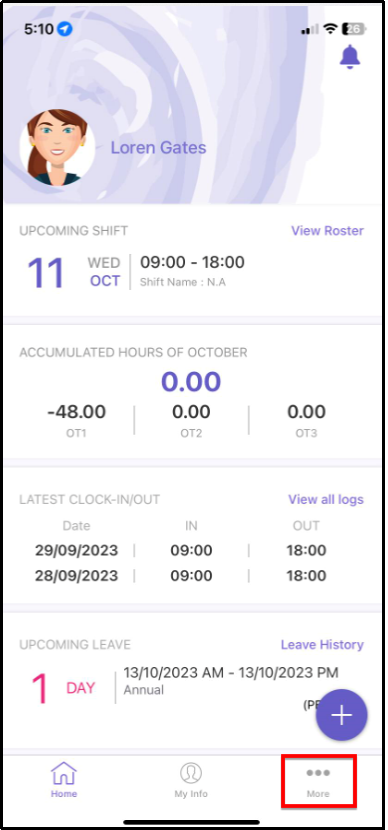388x830 pixels.
Task: Open the Home tab house icon
Action: click(x=64, y=773)
